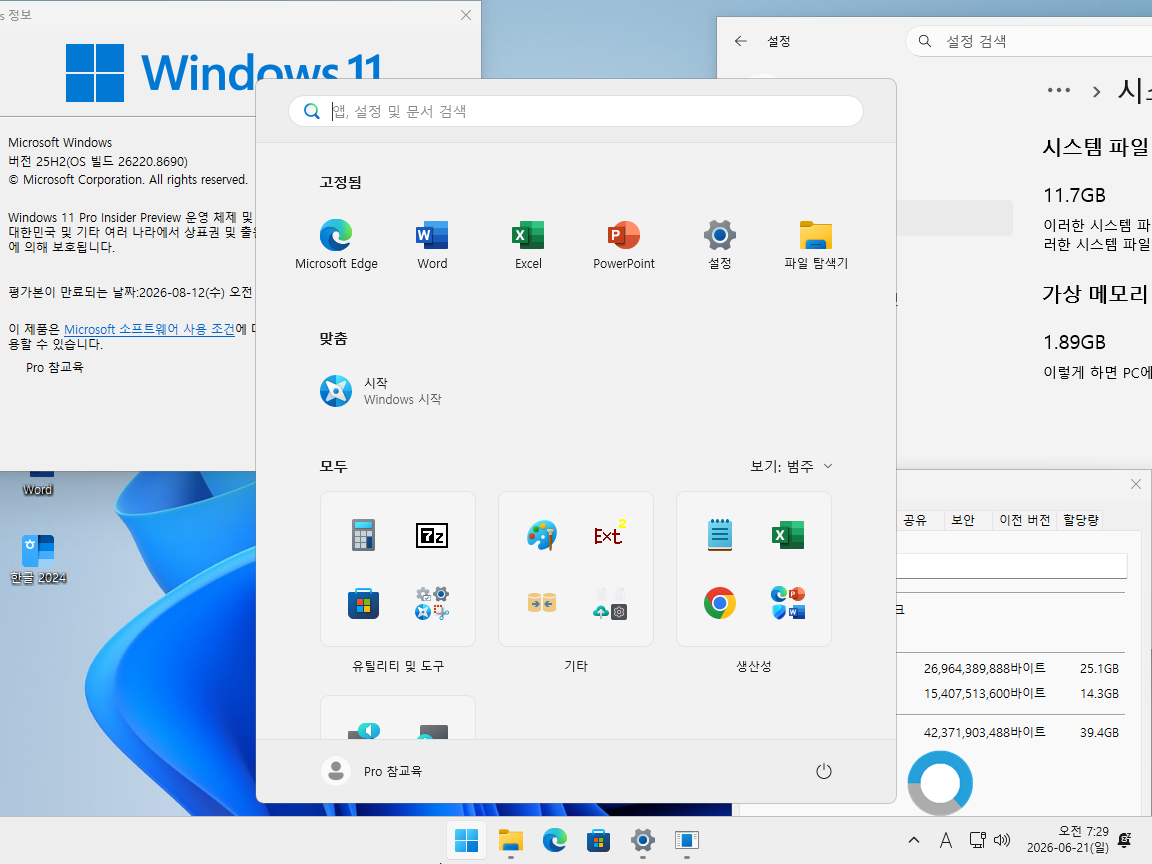Go back in the 설정 window
The width and height of the screenshot is (1152, 864).
tap(741, 41)
